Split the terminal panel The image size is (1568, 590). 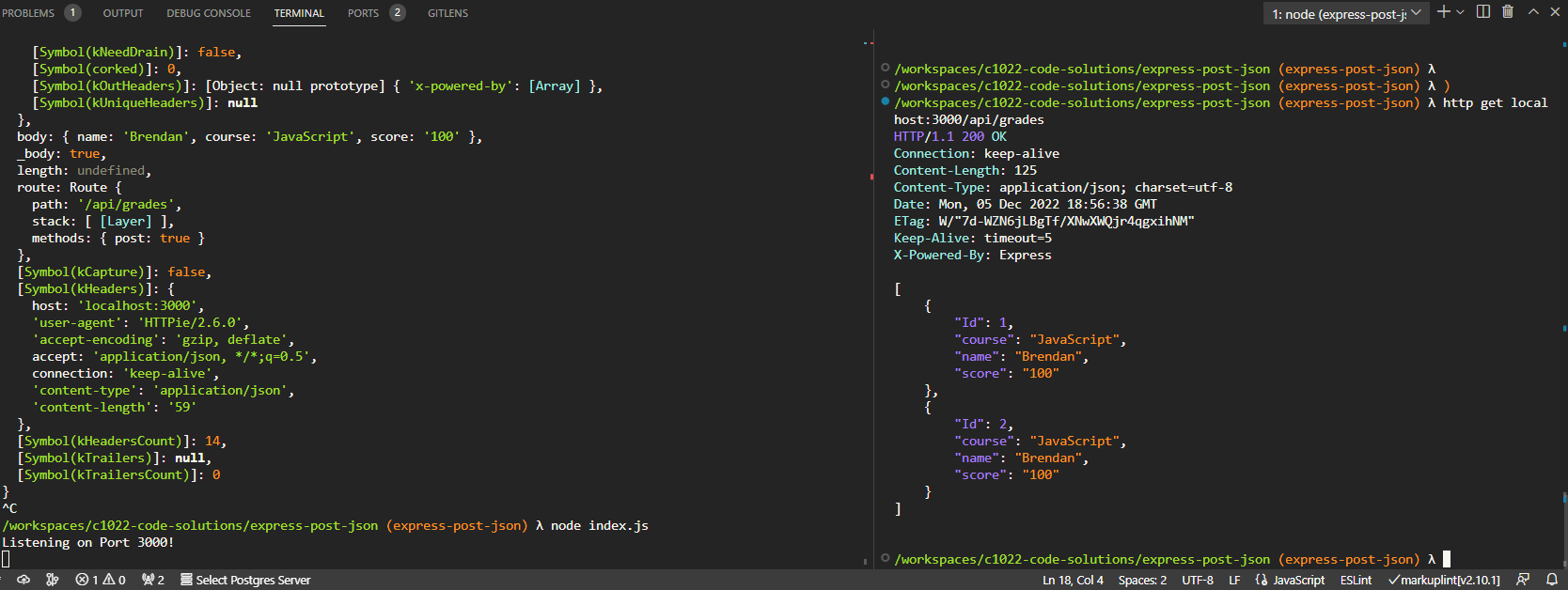pyautogui.click(x=1483, y=11)
